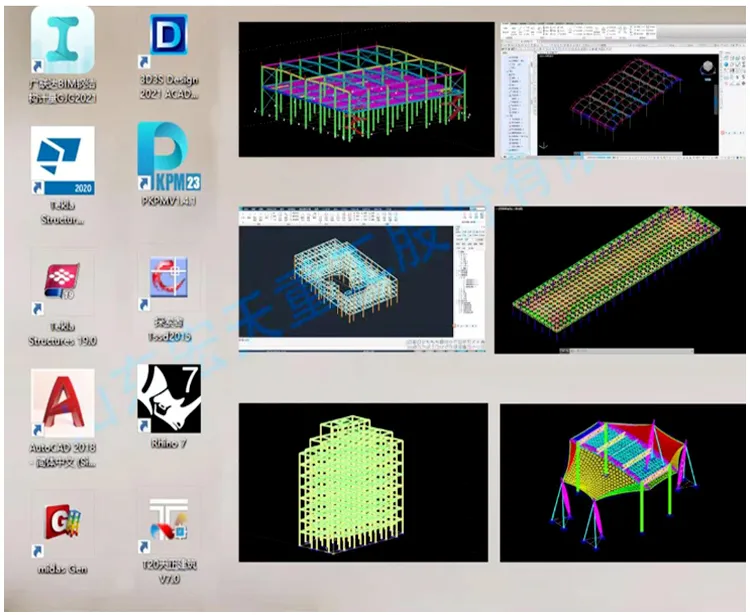Launch the 3D3S Design 2021 shortcut

(x=169, y=38)
